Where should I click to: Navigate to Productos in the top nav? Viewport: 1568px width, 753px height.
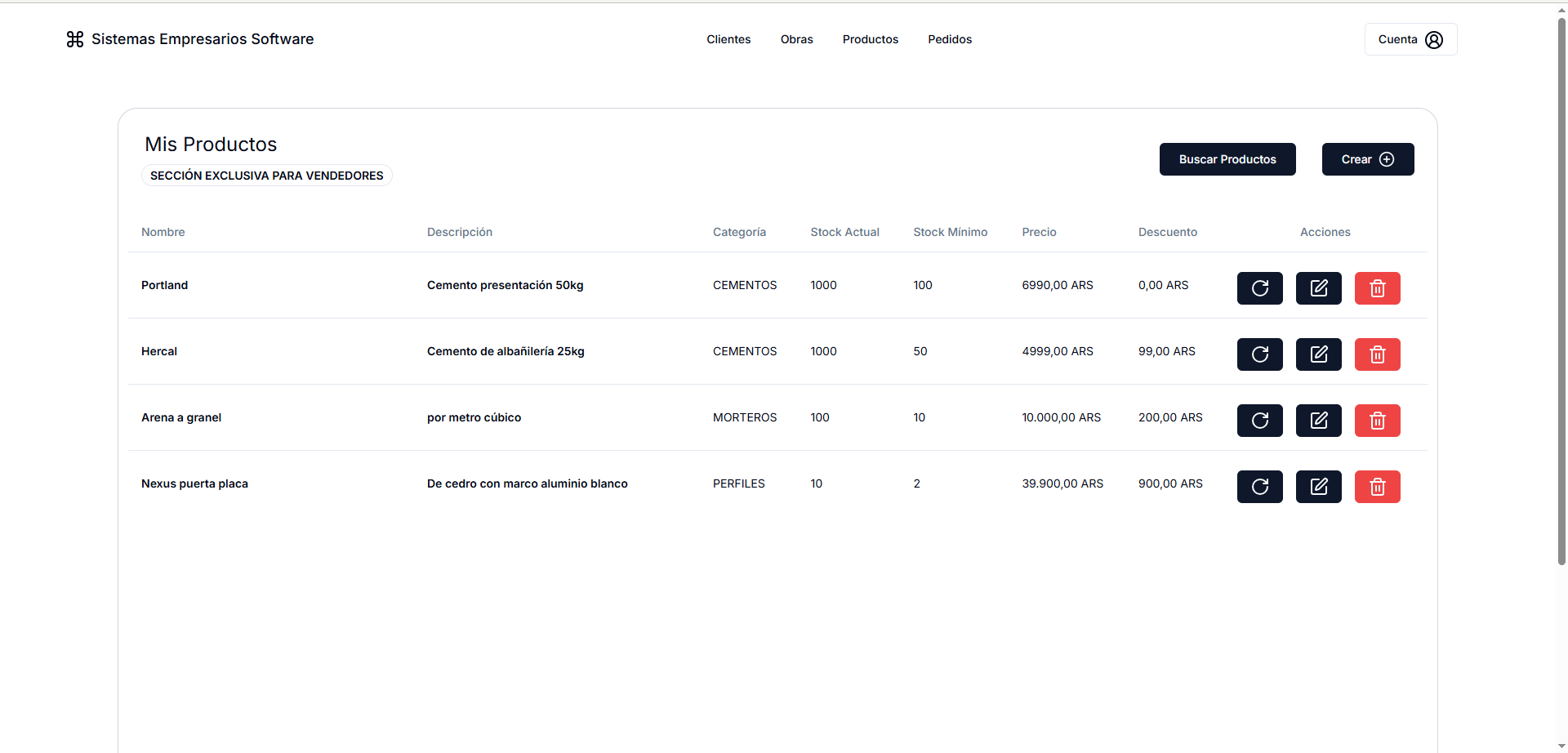point(870,39)
